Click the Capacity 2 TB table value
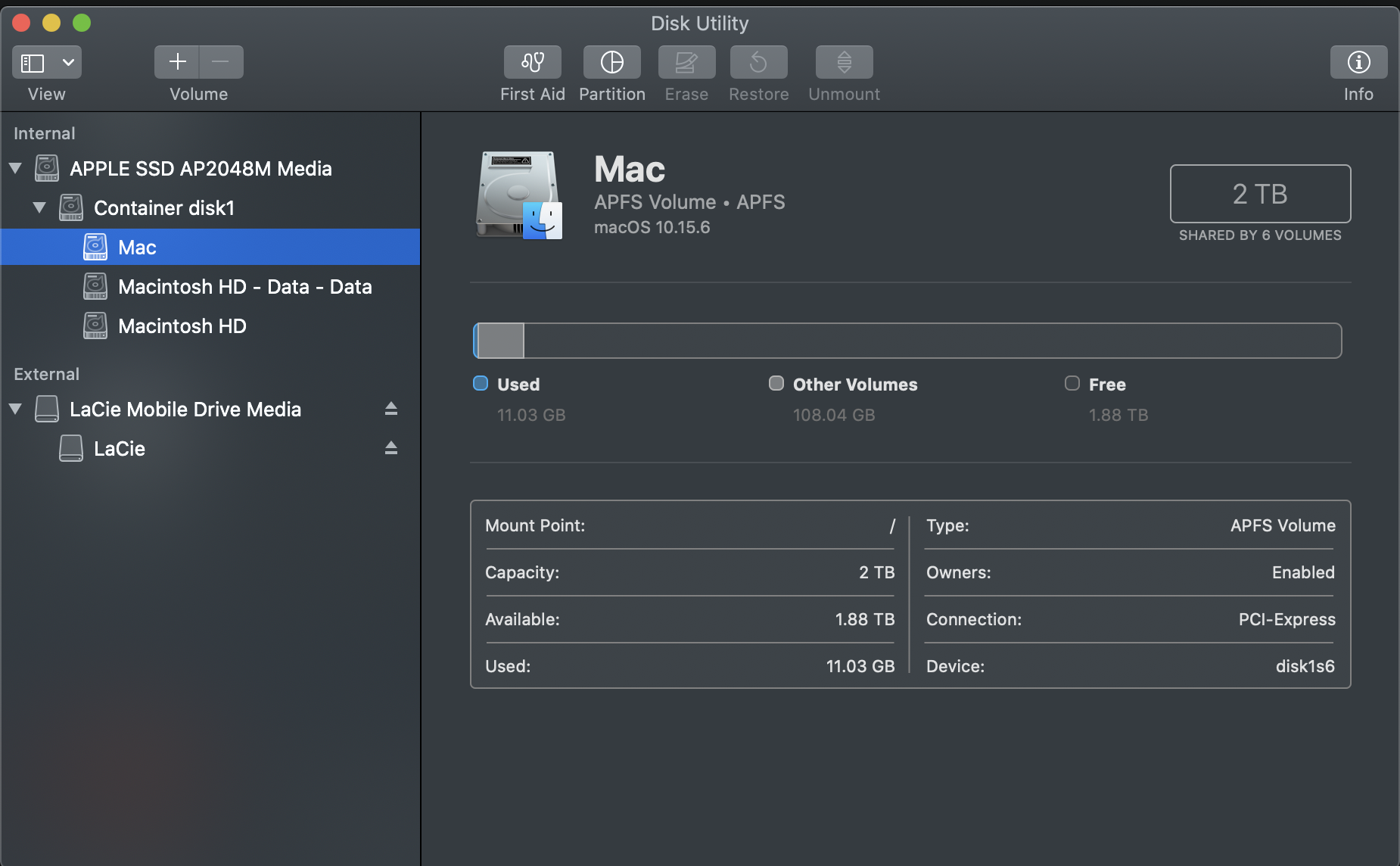The image size is (1400, 866). coord(877,572)
